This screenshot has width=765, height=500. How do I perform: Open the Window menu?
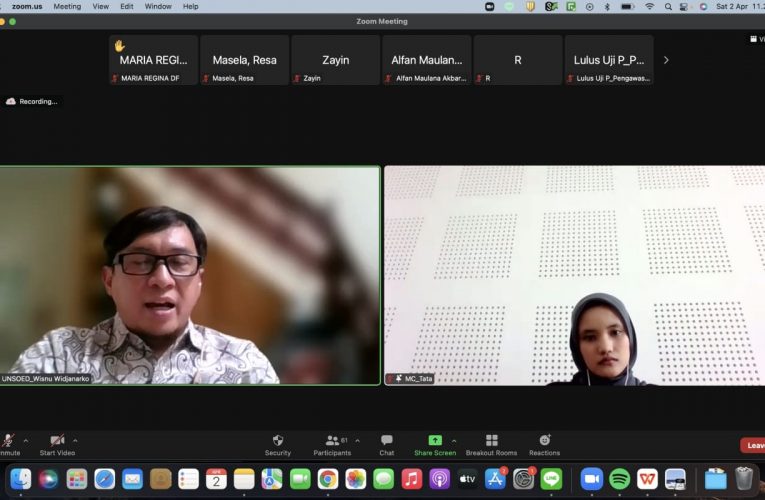click(158, 6)
